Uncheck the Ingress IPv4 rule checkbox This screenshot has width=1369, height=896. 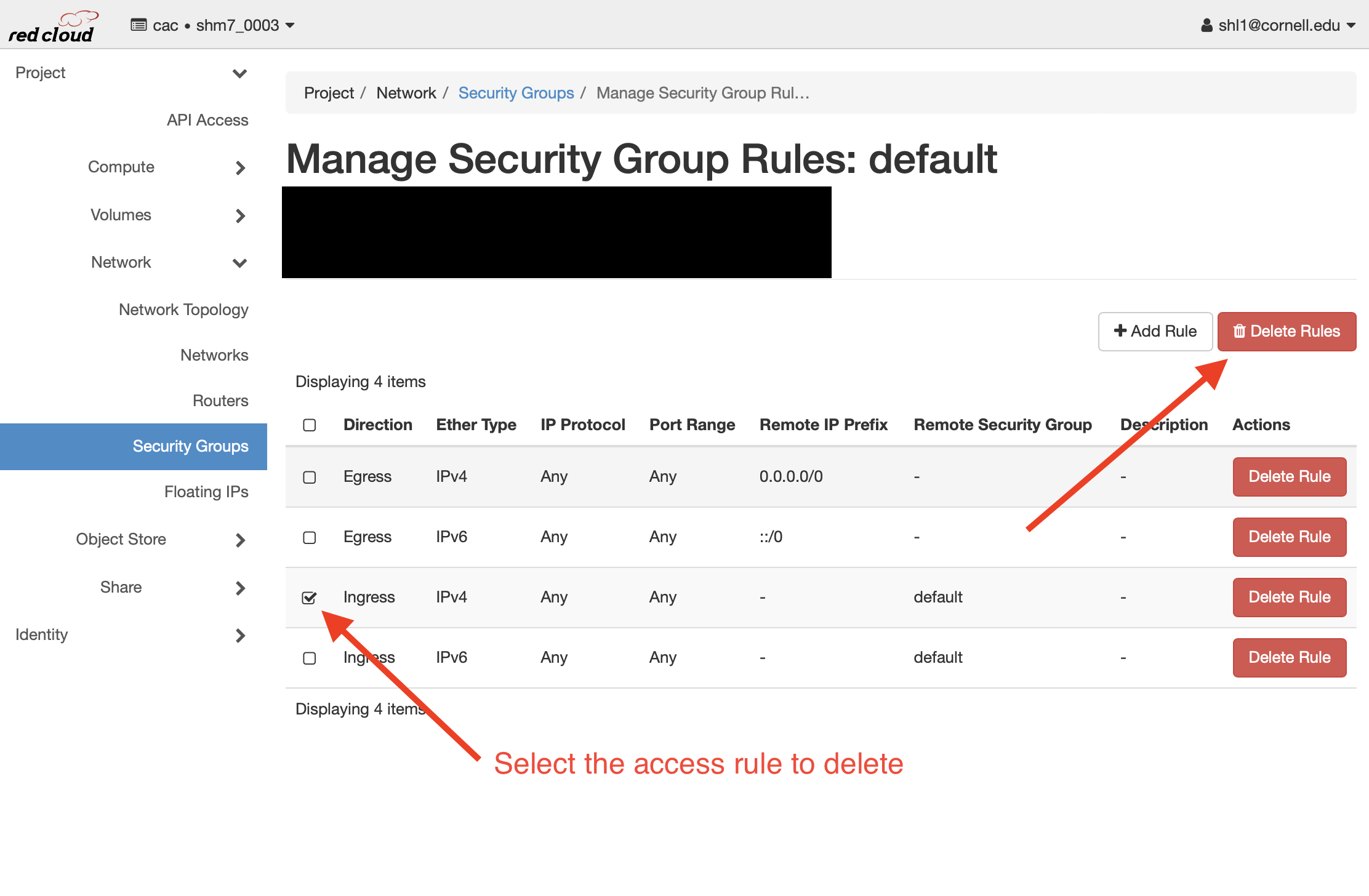[x=310, y=598]
